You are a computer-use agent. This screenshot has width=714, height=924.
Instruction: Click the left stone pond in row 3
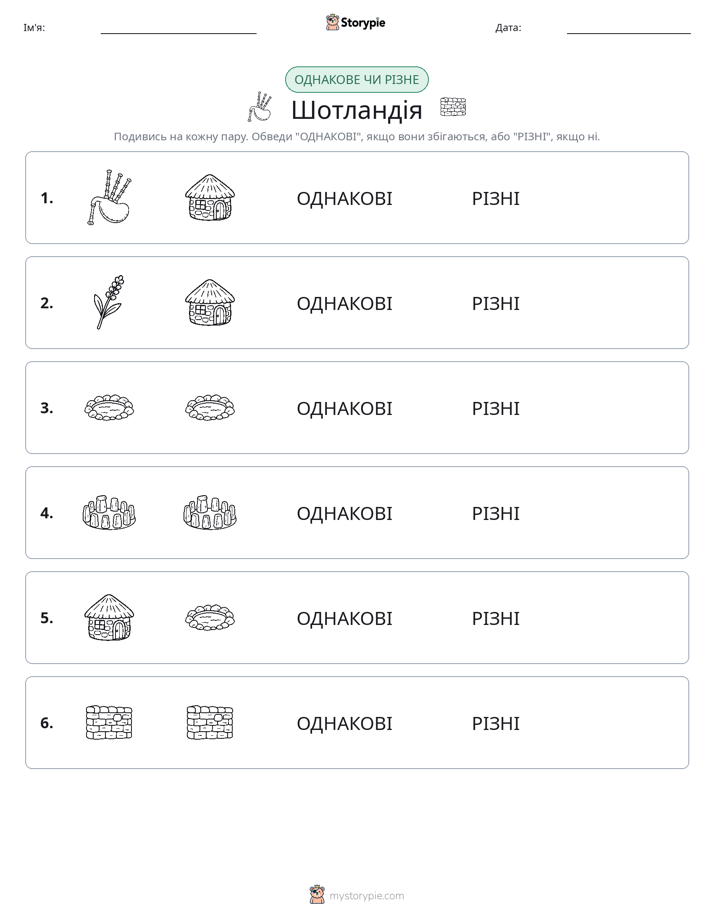tap(109, 408)
